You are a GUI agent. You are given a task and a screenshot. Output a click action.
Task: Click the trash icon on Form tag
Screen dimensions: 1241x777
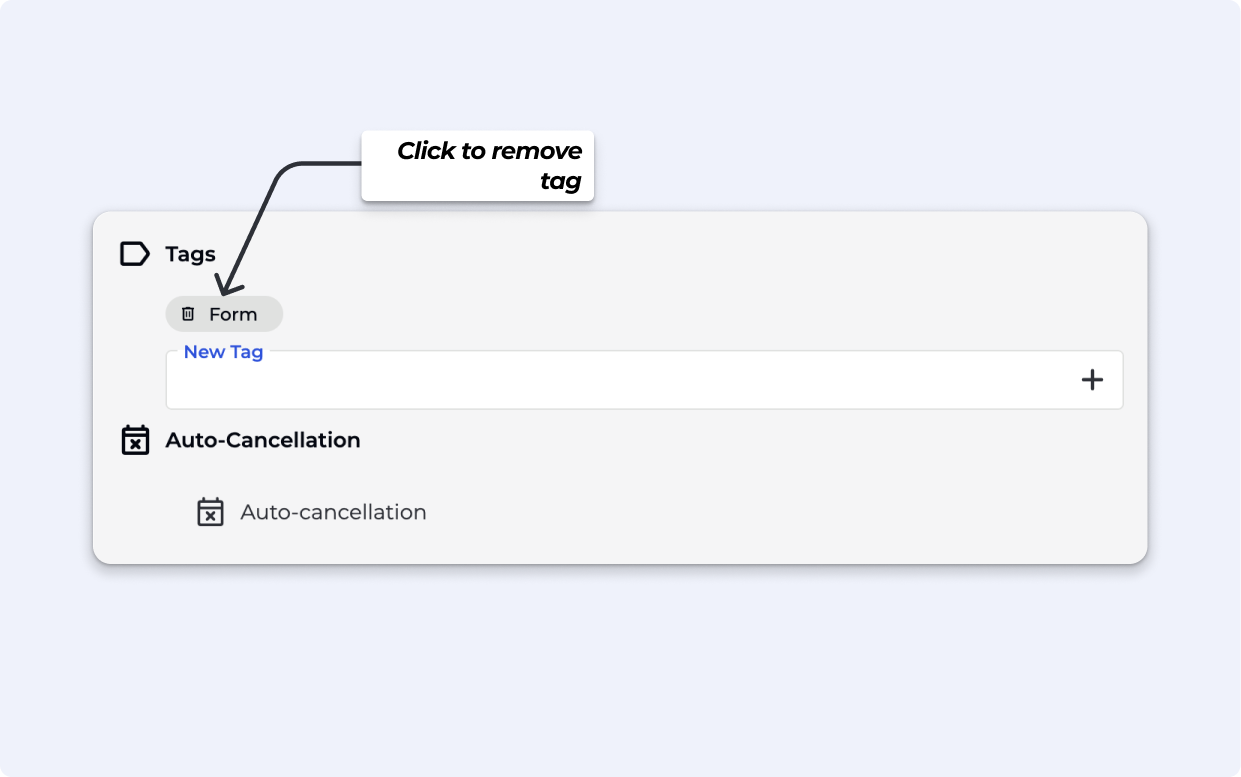[x=188, y=314]
